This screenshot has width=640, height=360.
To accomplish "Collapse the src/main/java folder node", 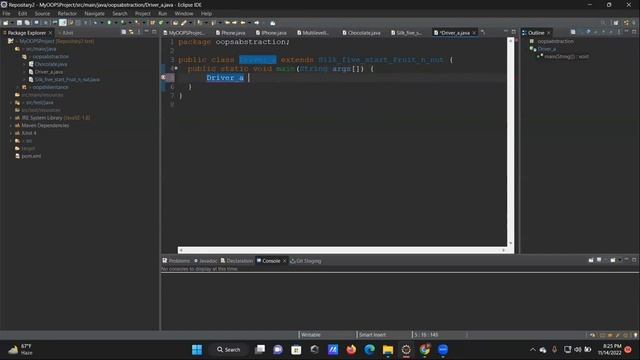I will [x=11, y=49].
